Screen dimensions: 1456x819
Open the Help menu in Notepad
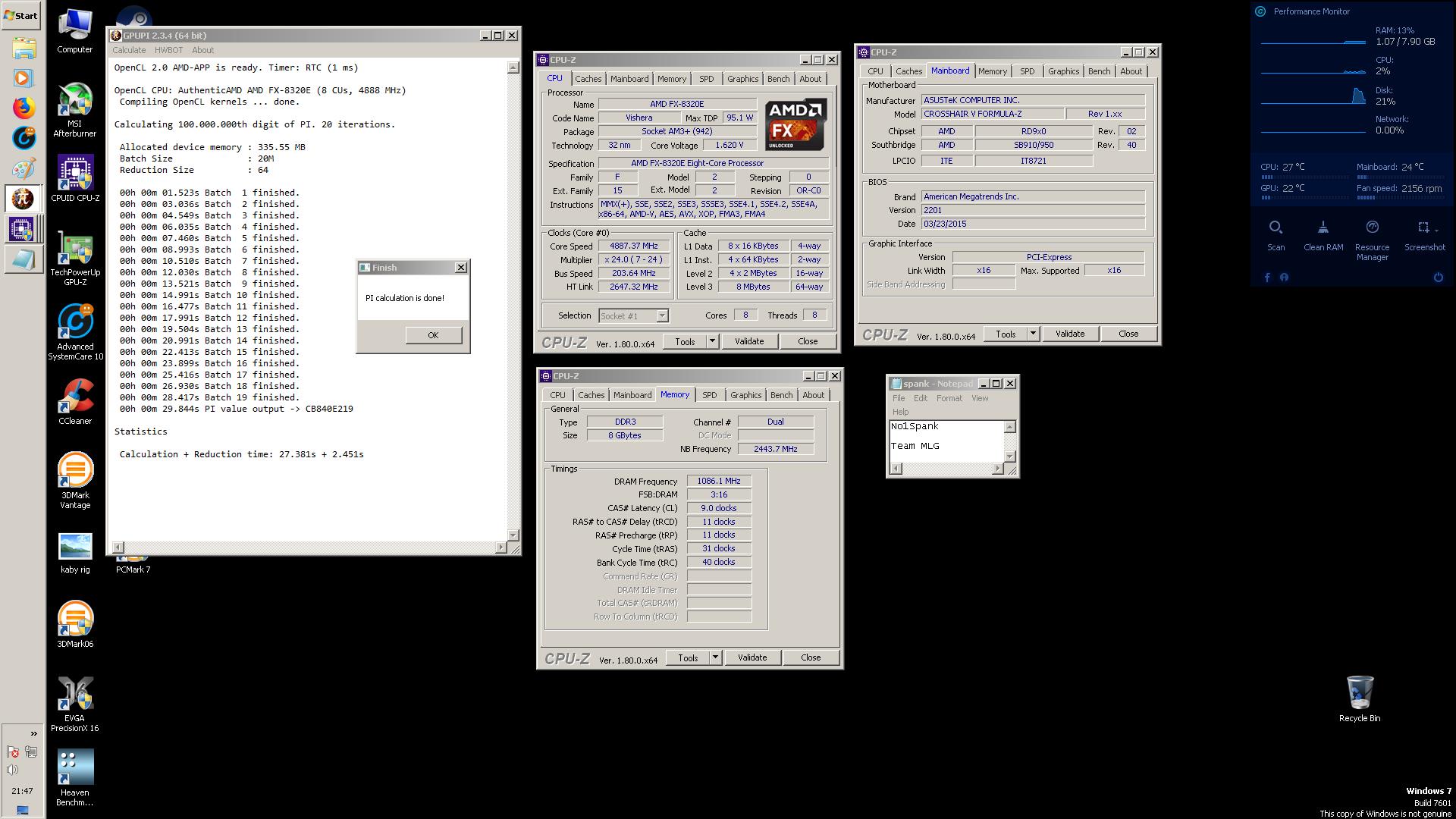(900, 412)
